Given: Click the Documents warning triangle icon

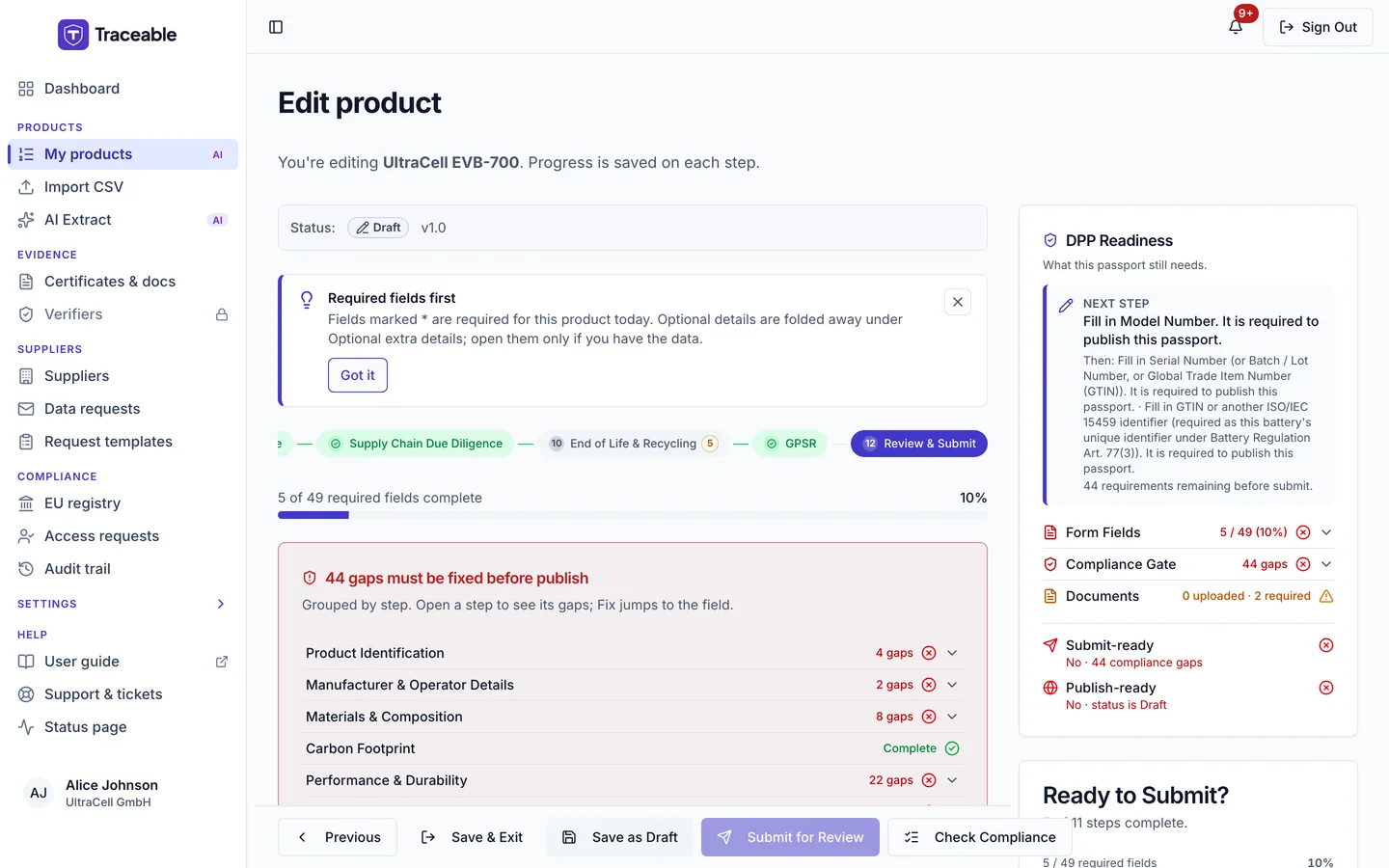Looking at the screenshot, I should tap(1326, 596).
